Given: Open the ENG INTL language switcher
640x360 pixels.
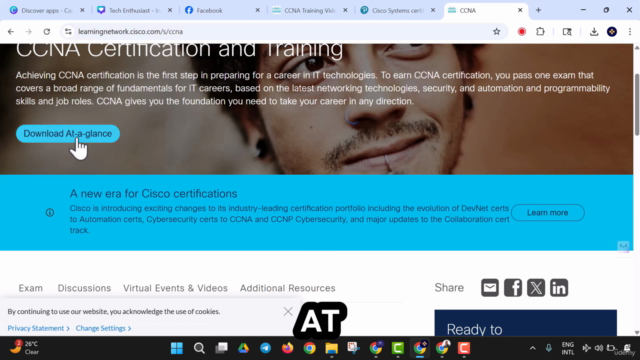Looking at the screenshot, I should (x=568, y=348).
